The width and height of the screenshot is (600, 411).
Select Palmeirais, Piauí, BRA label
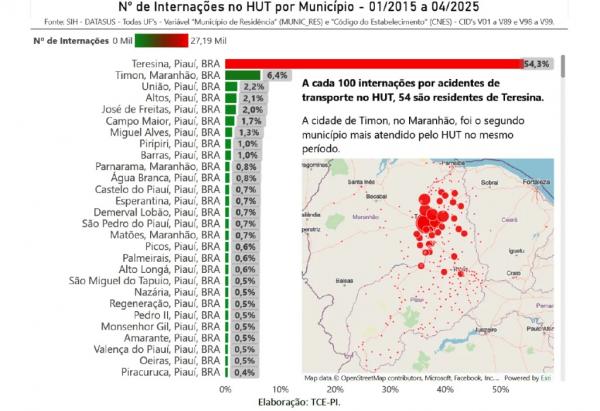click(171, 258)
